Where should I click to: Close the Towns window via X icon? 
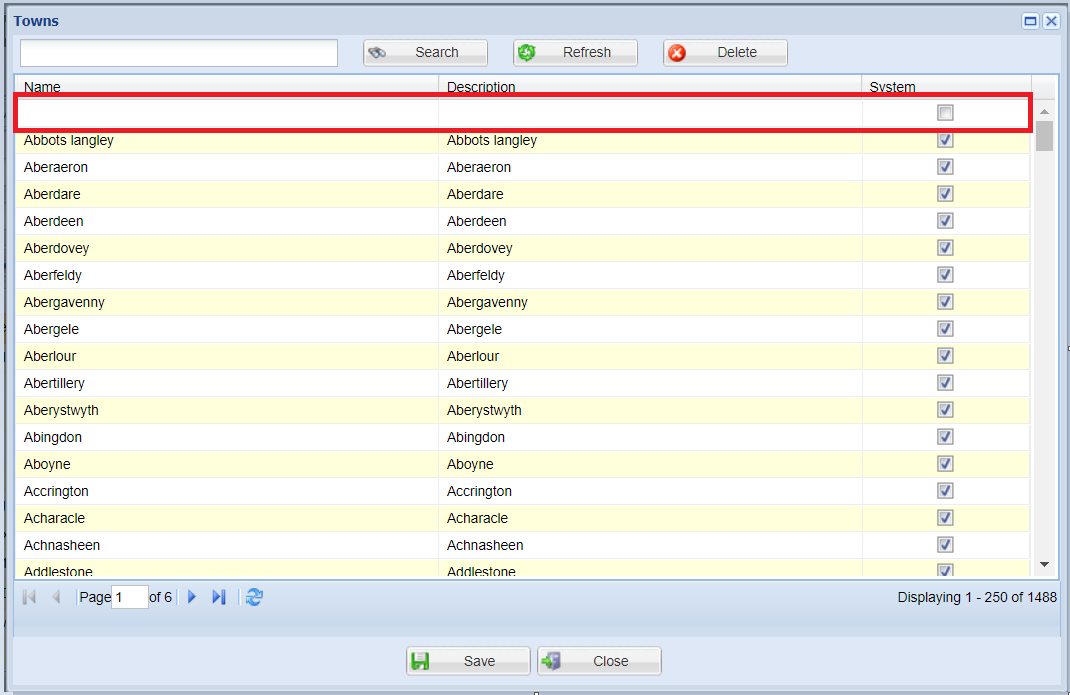[1052, 21]
